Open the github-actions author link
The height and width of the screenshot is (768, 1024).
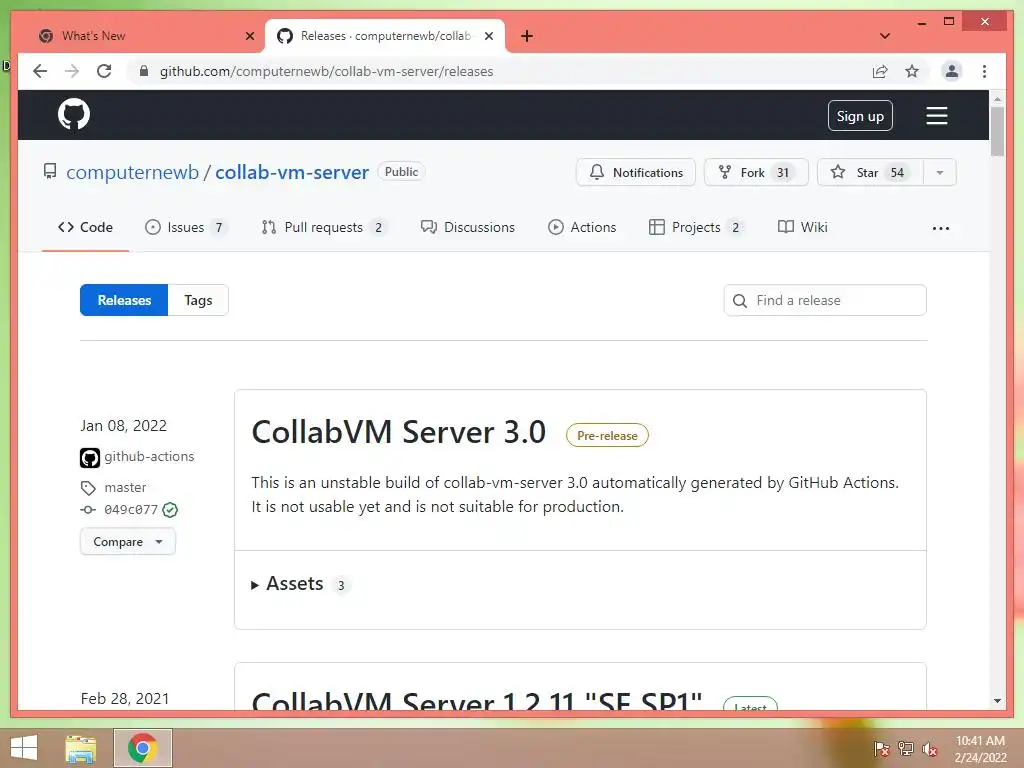[149, 456]
